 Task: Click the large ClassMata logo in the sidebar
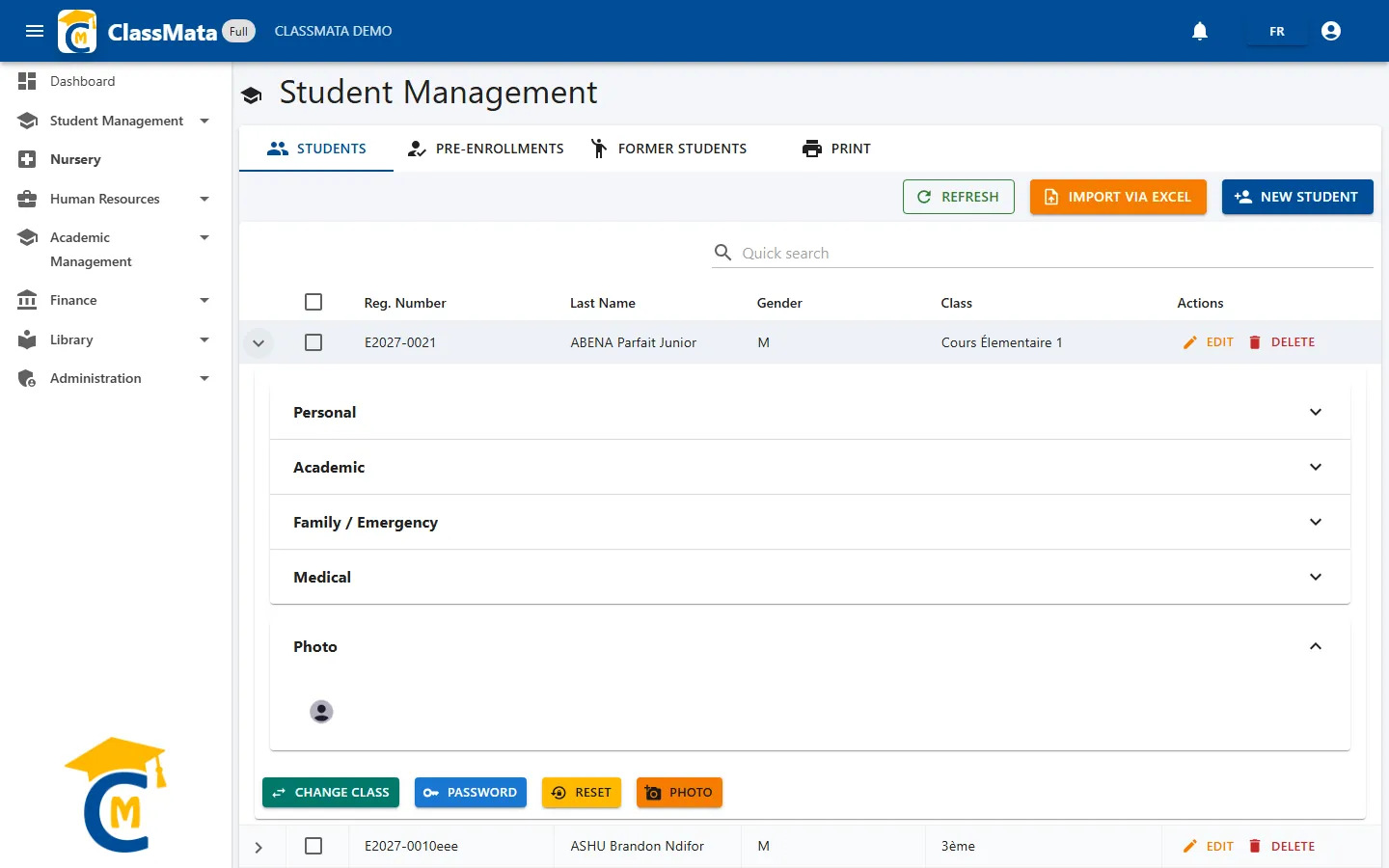coord(116,795)
